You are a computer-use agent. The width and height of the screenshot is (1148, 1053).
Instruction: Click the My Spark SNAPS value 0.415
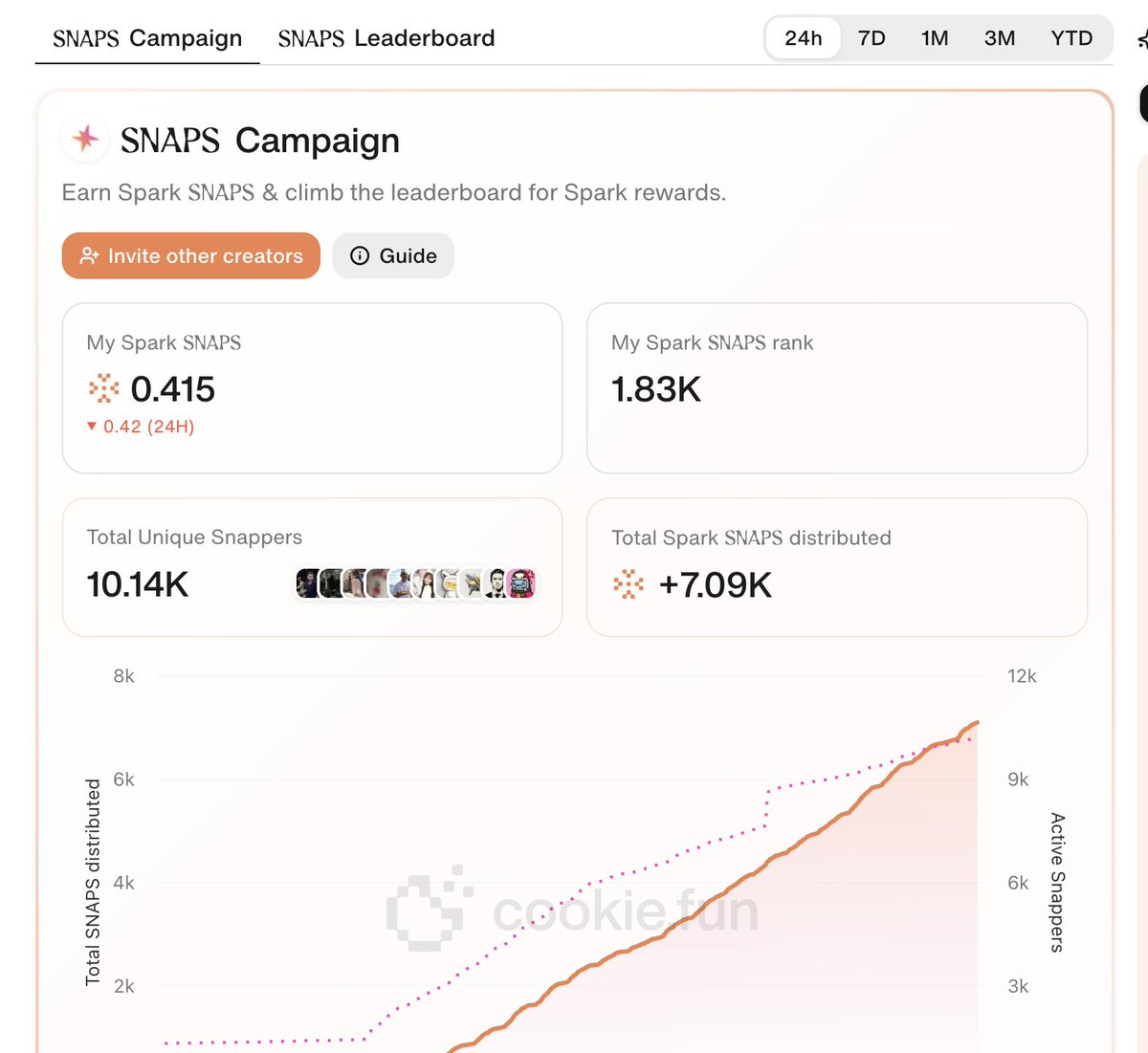(173, 389)
